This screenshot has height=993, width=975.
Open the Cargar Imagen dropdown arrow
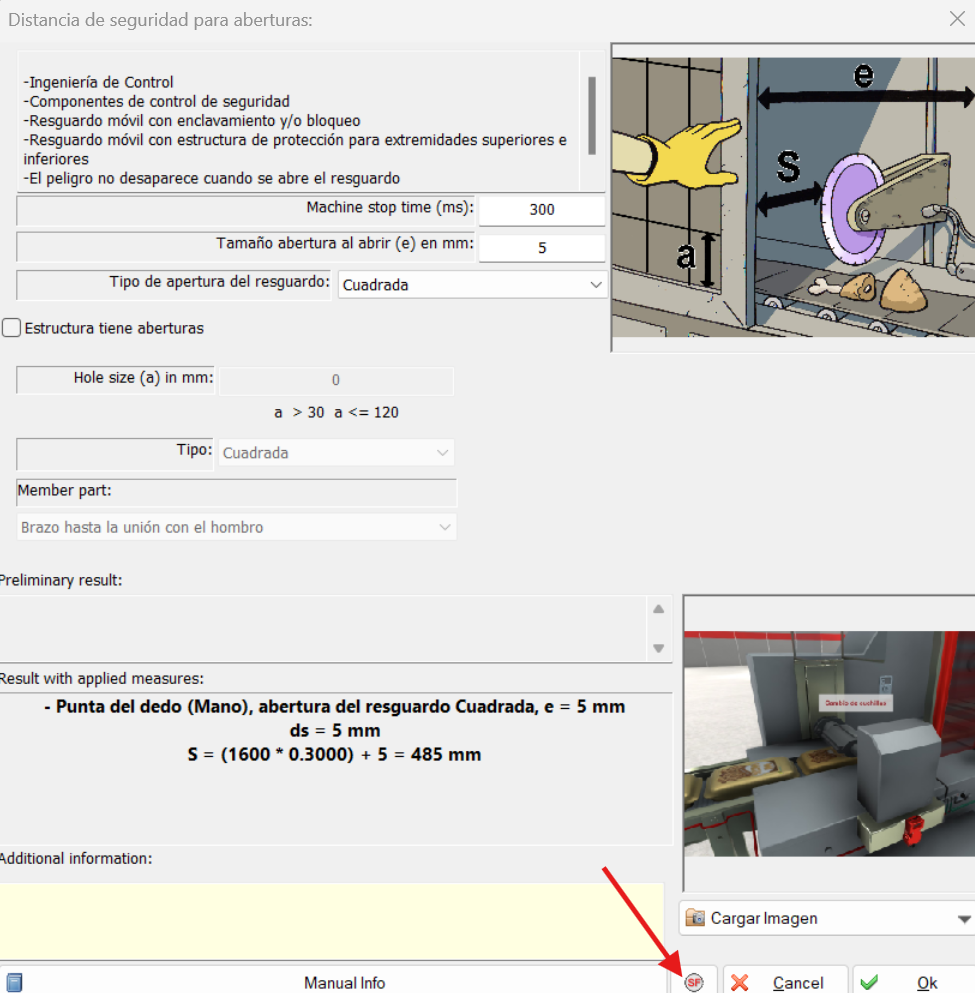(964, 918)
